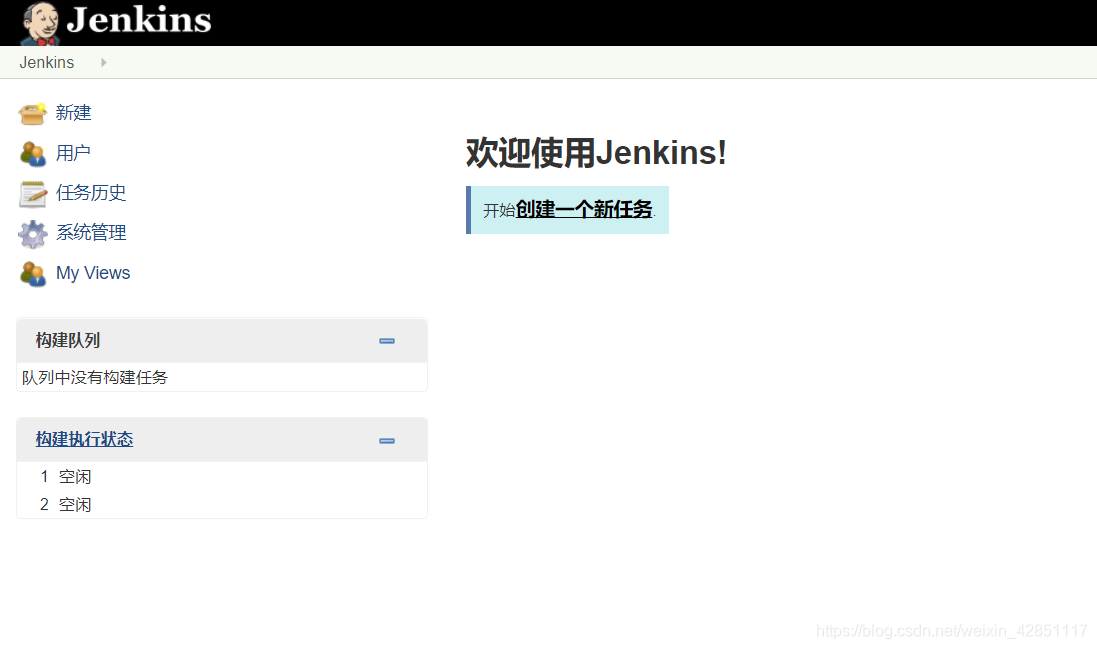
Task: Click the 用户 people icon
Action: 33,153
